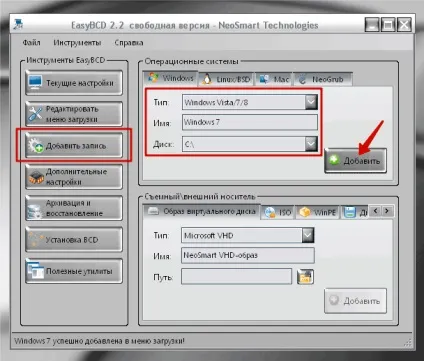The height and width of the screenshot is (361, 424).
Task: Open the Инструменты menu
Action: click(77, 43)
